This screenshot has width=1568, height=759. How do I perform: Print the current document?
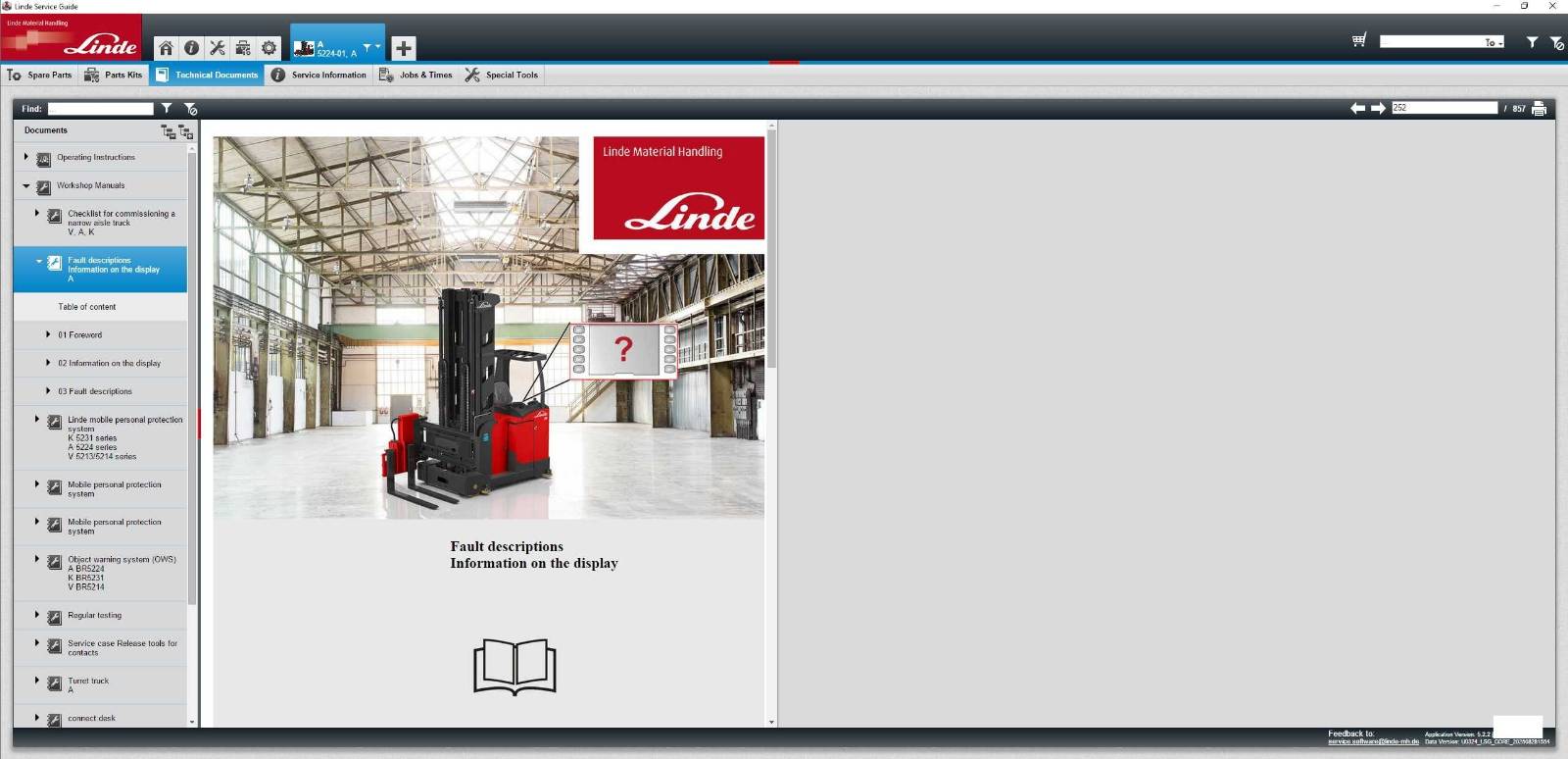coord(1539,108)
